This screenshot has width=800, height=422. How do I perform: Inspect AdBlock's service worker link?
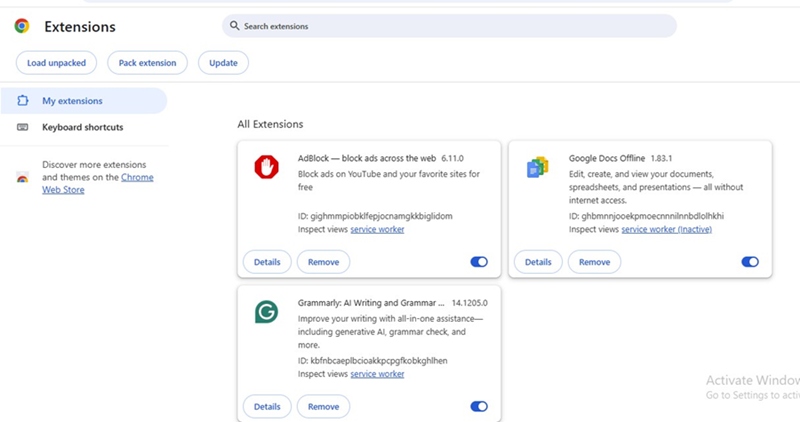(377, 229)
